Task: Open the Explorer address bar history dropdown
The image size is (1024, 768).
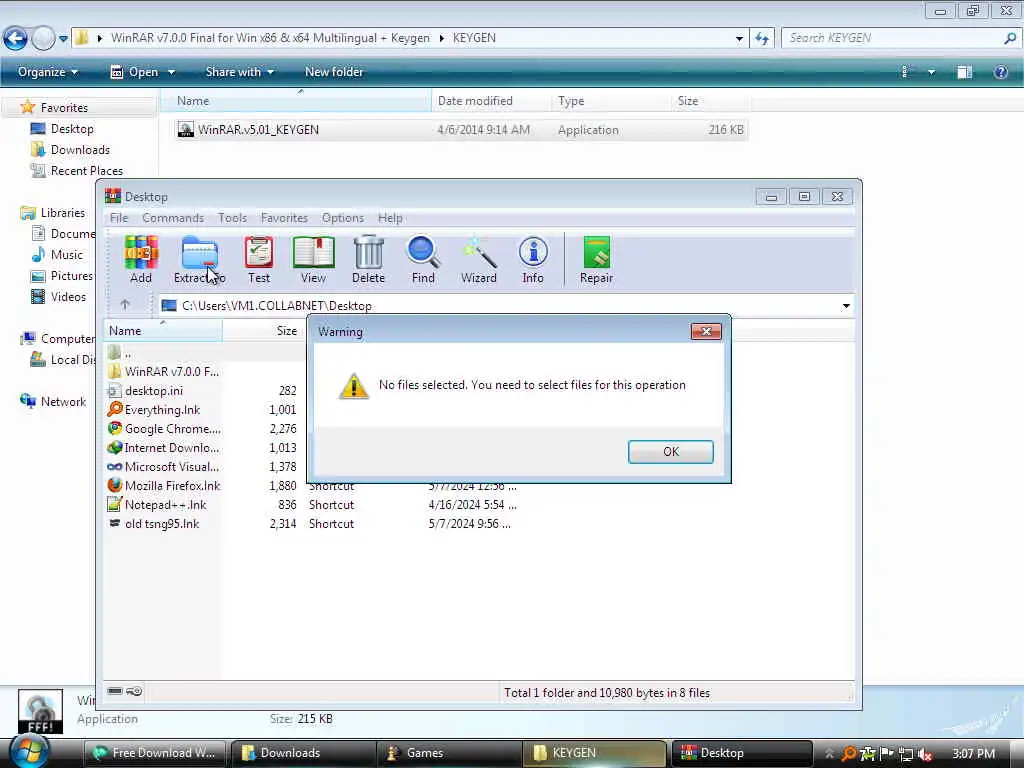Action: click(x=739, y=39)
